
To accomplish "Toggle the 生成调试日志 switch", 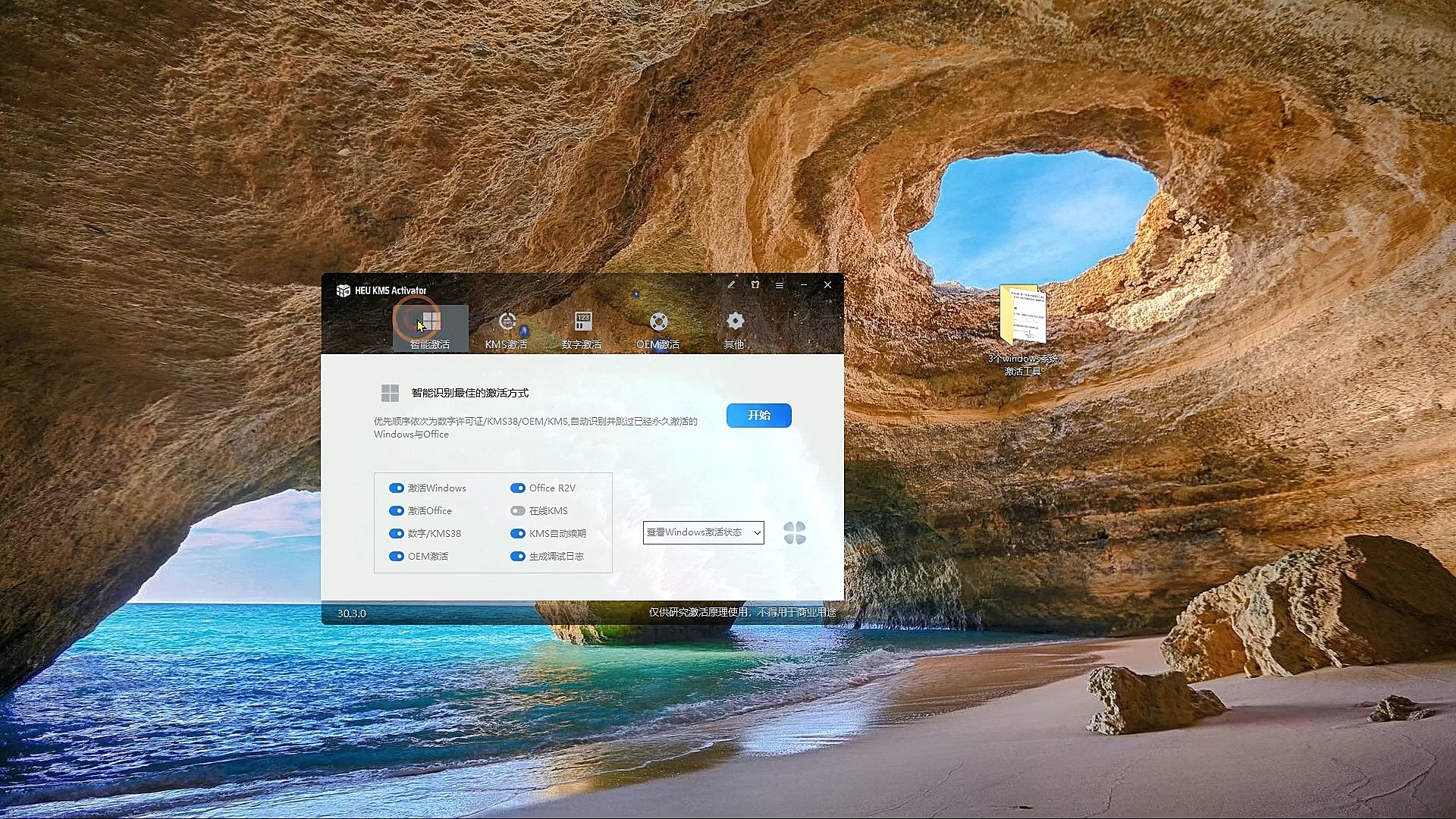I will click(x=517, y=555).
